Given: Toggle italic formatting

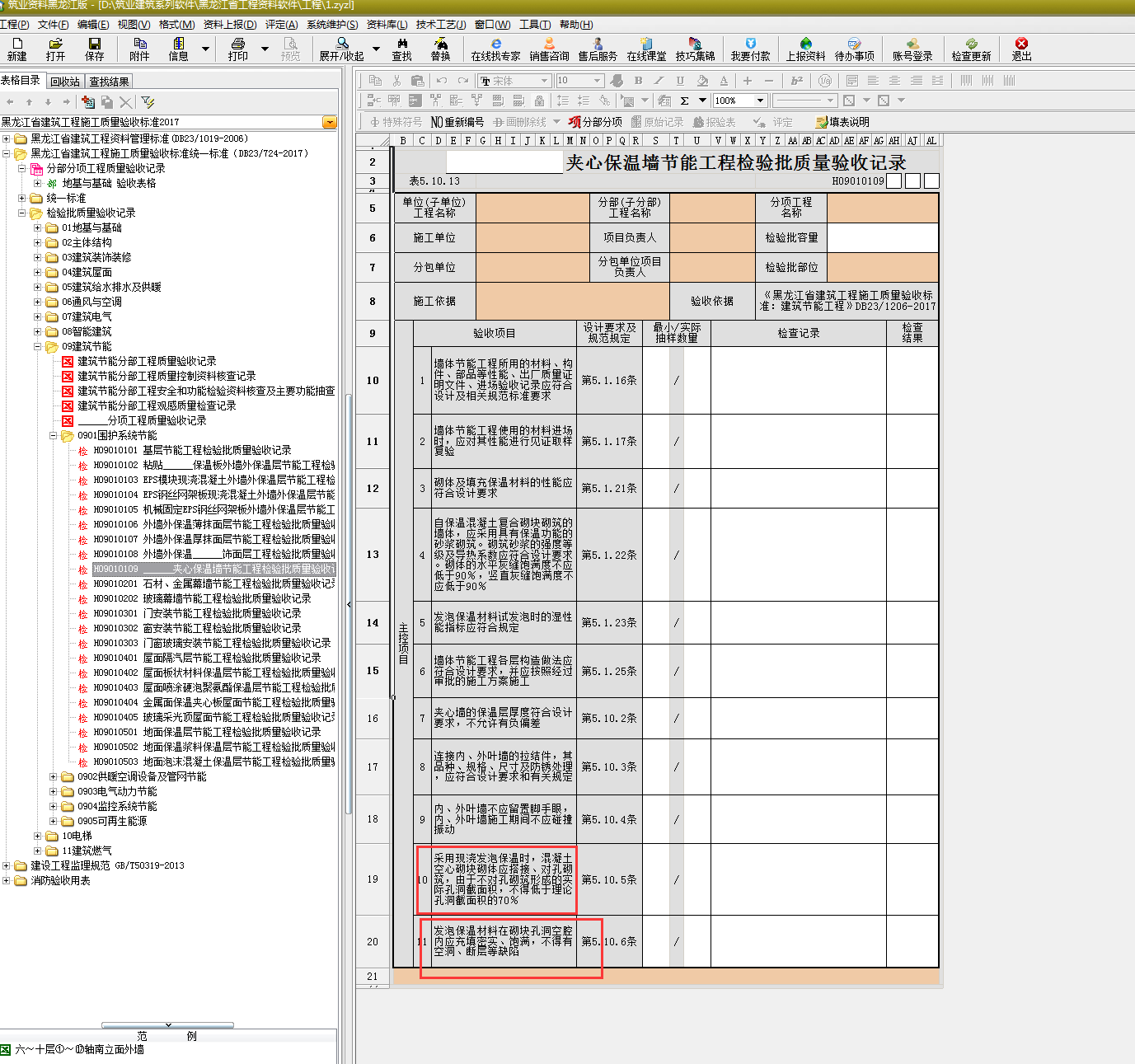Looking at the screenshot, I should (659, 81).
